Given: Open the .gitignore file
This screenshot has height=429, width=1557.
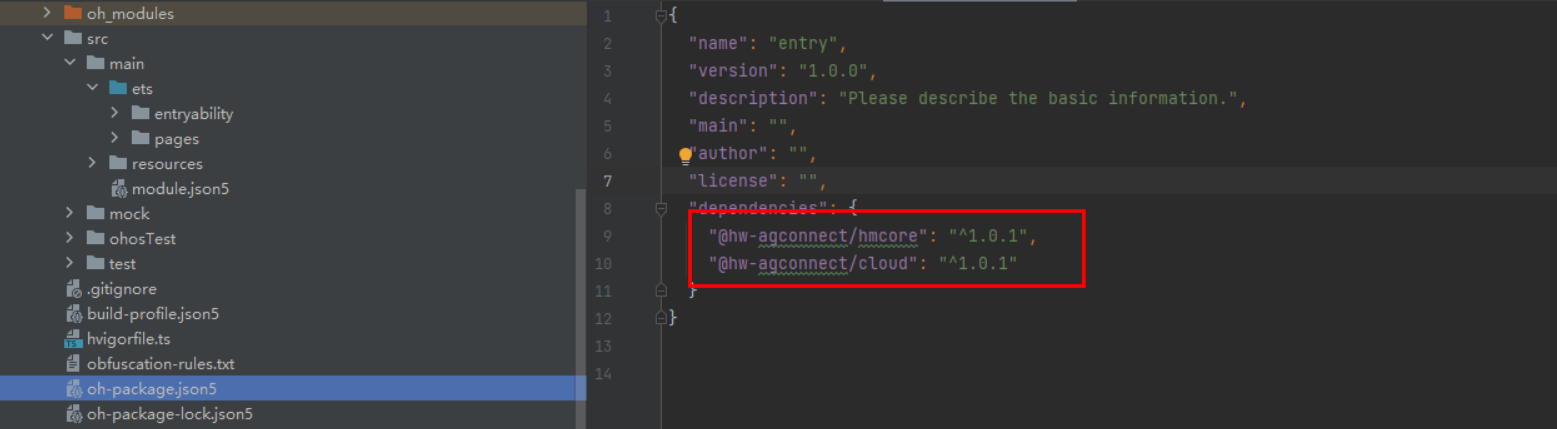Looking at the screenshot, I should point(122,289).
